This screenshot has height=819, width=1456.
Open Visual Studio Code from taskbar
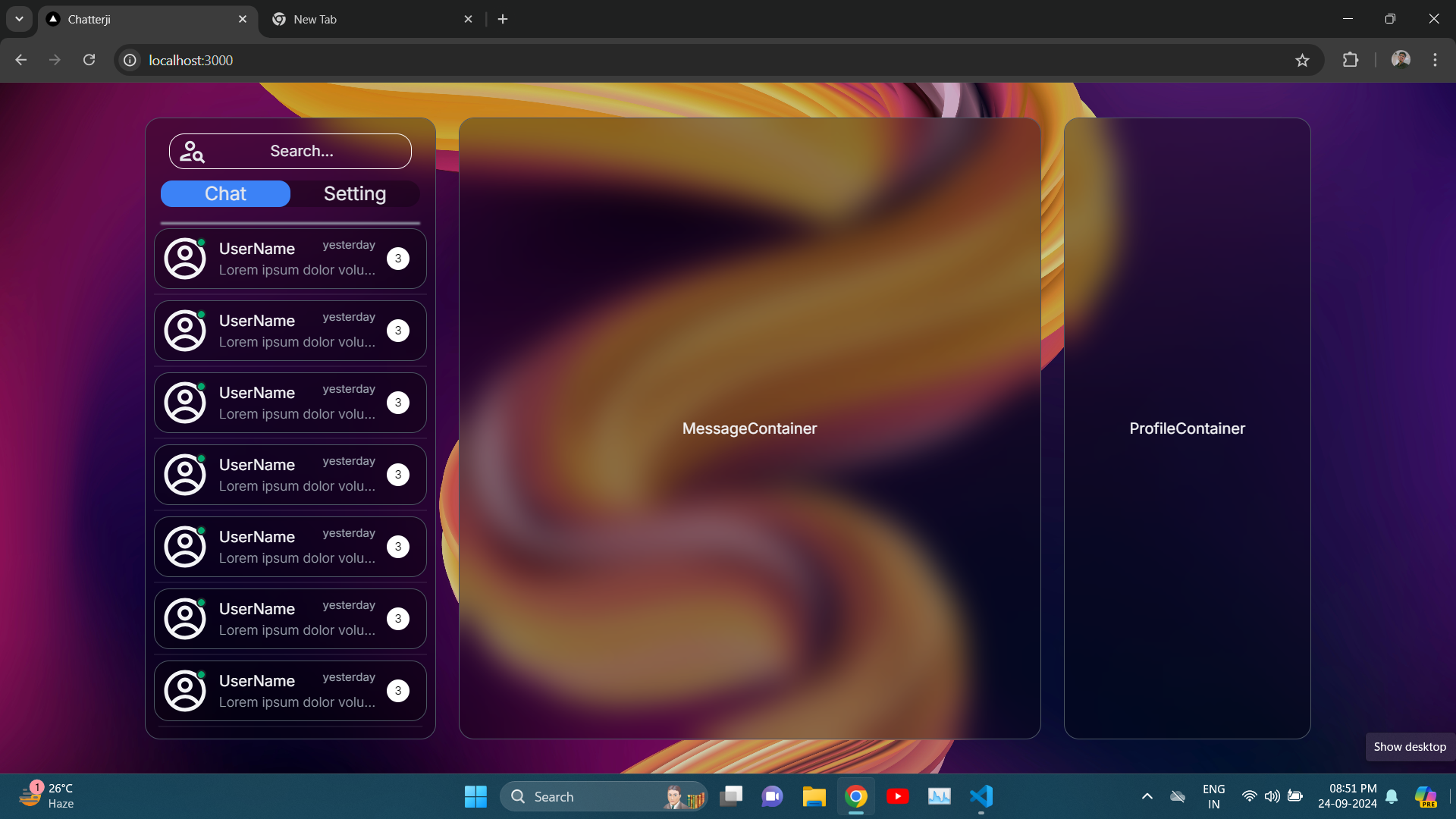[x=981, y=796]
